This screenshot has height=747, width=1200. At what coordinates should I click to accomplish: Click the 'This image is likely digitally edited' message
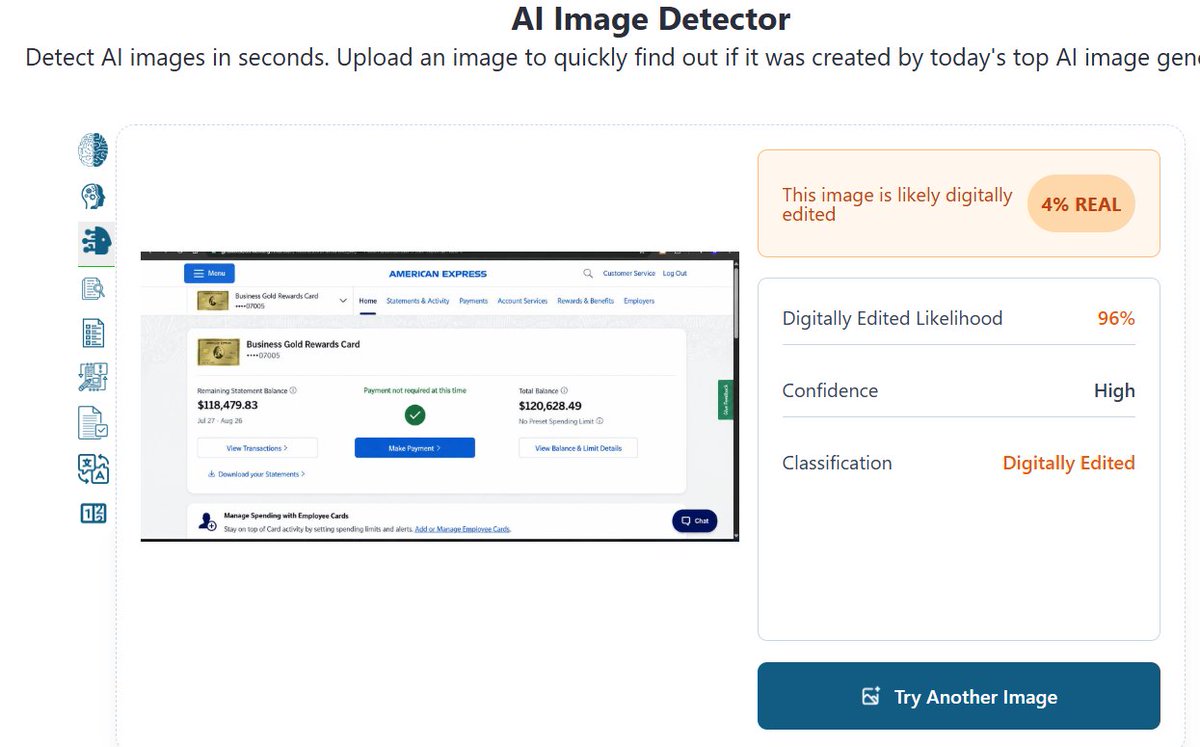click(x=897, y=204)
